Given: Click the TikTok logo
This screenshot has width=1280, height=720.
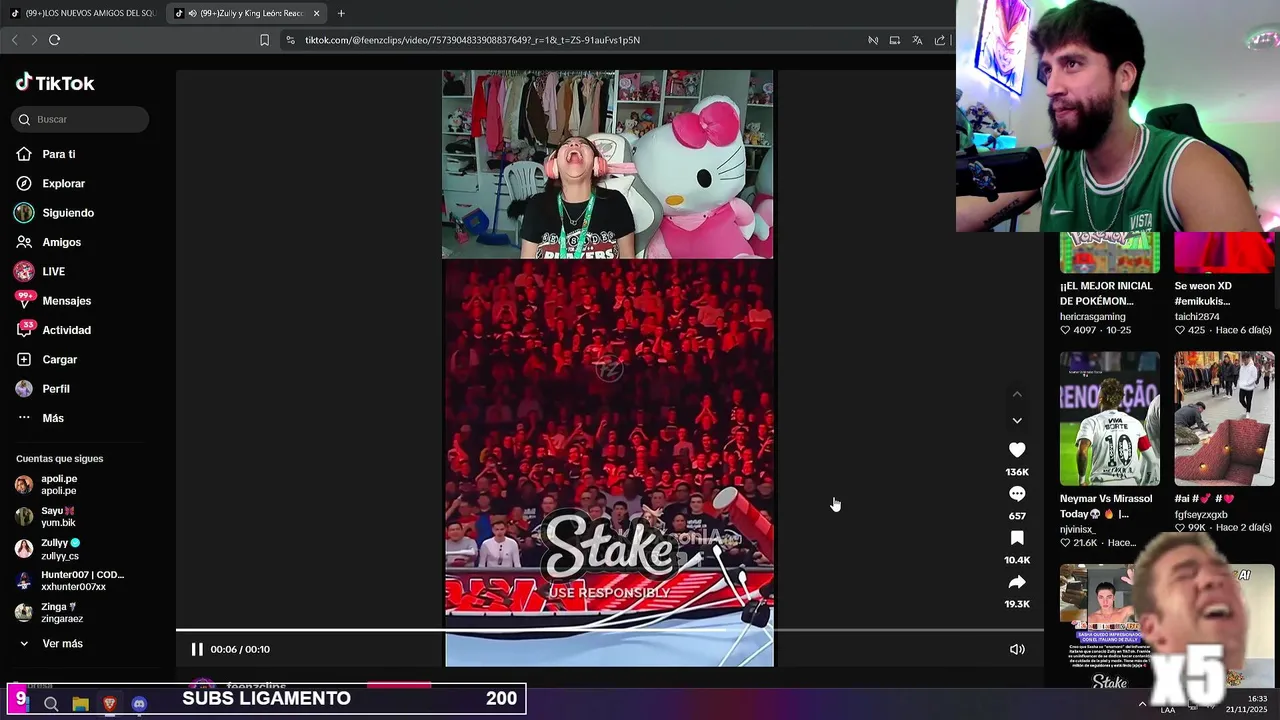Looking at the screenshot, I should 55,83.
